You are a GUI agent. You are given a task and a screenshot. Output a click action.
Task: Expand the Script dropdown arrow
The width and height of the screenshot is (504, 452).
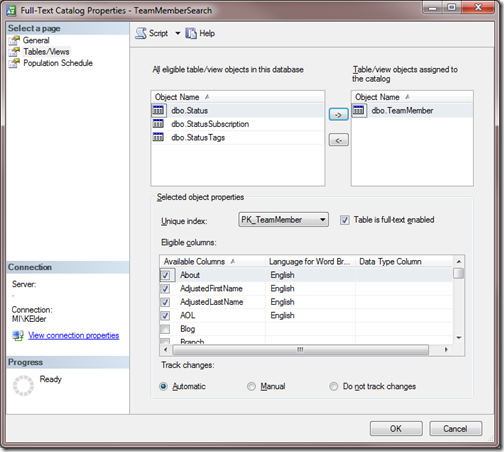coord(178,33)
